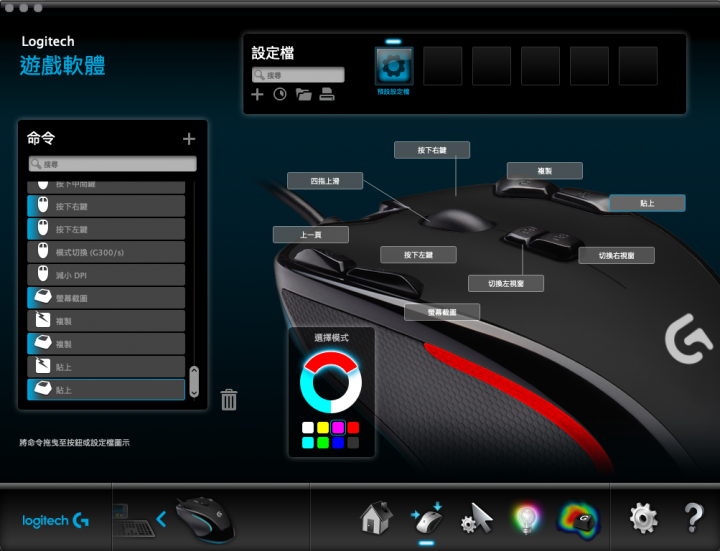The image size is (720, 551).
Task: Select the mouse device icon in bottom bar
Action: pyautogui.click(x=205, y=519)
